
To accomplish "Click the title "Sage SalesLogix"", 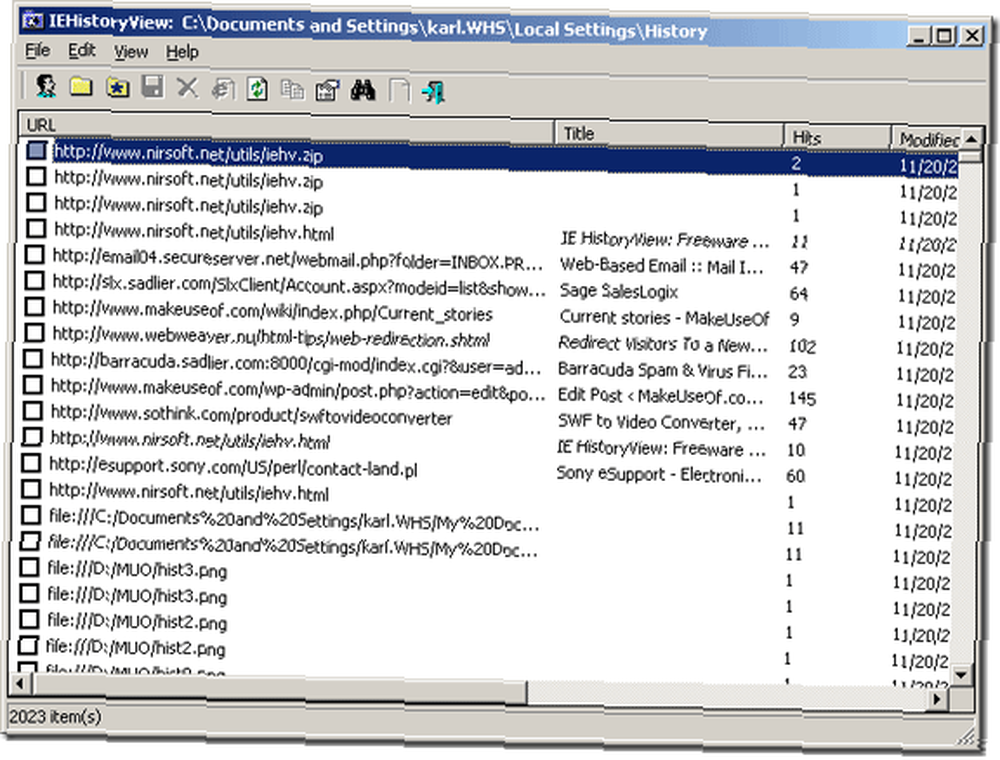I will 619,291.
